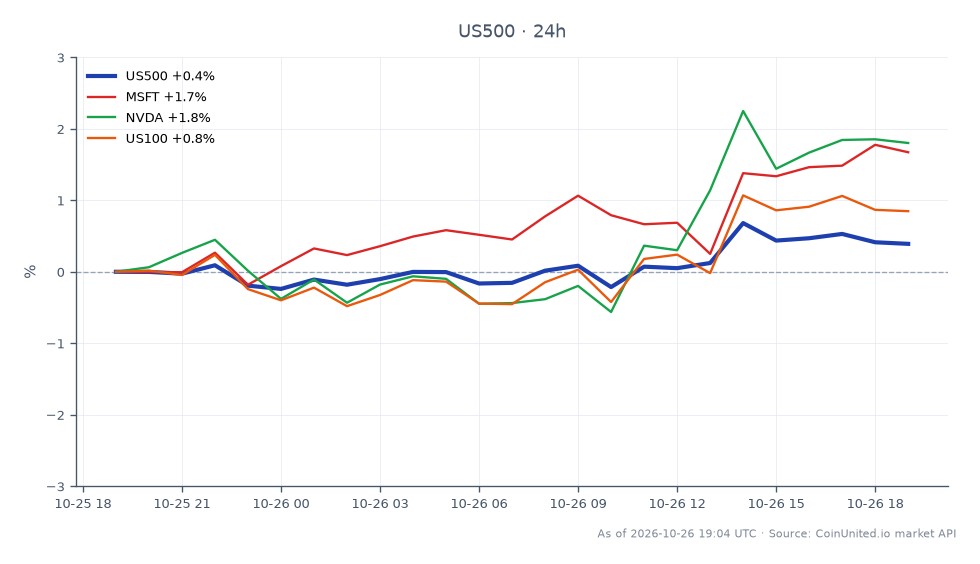Click the US500 blue legend line swatch
980x564 pixels.
(101, 76)
